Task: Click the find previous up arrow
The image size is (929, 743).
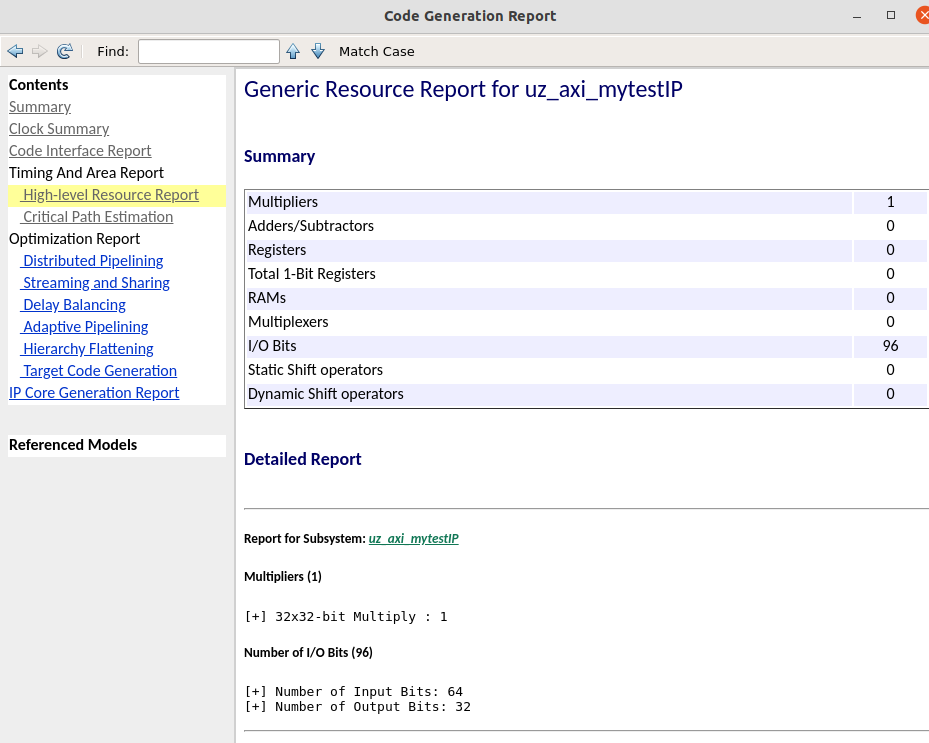Action: point(293,51)
